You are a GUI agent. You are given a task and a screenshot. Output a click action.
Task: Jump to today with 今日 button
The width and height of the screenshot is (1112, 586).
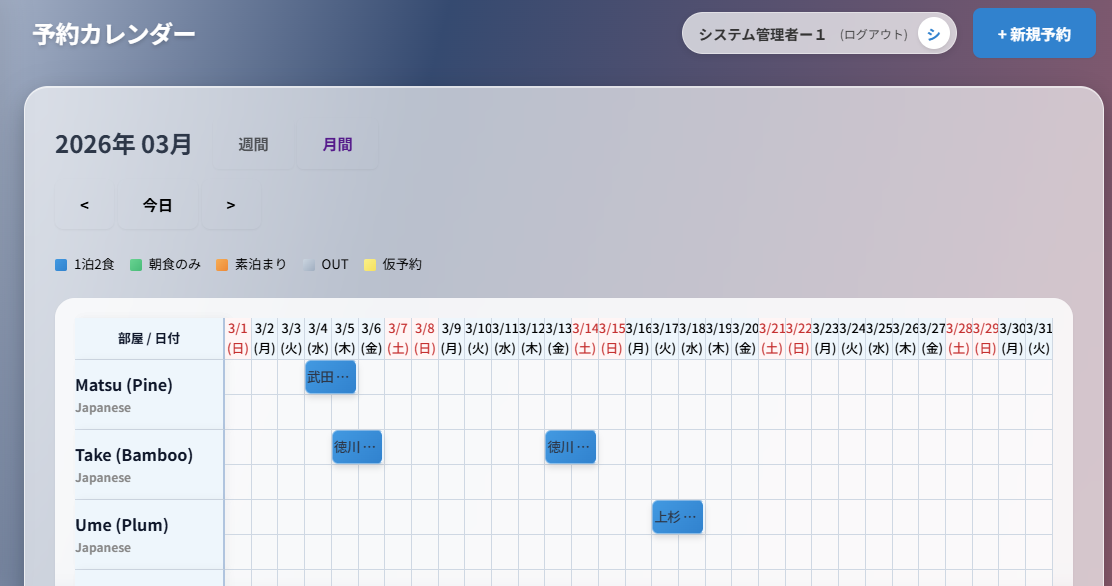[158, 206]
